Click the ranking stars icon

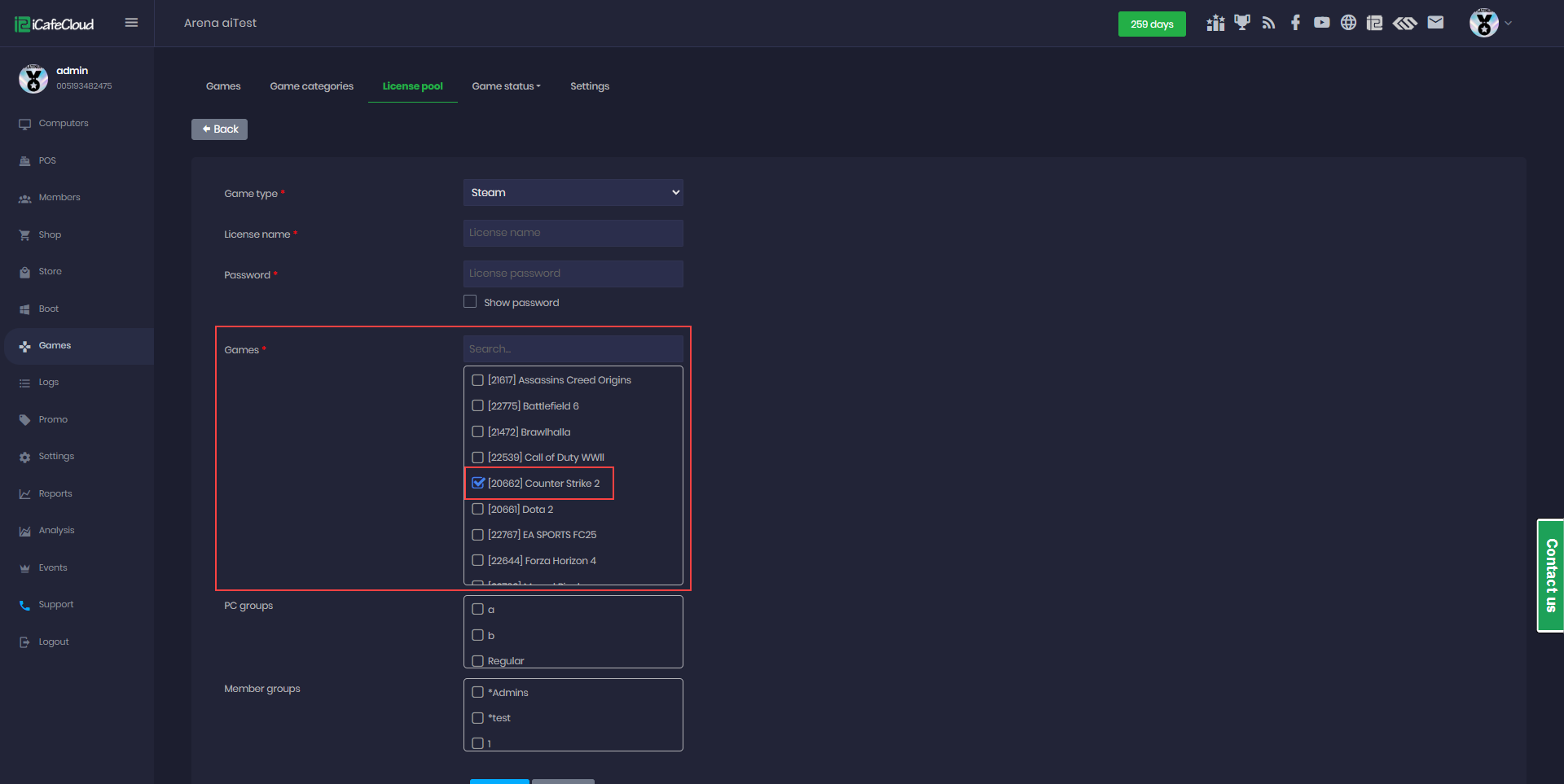pyautogui.click(x=1215, y=23)
